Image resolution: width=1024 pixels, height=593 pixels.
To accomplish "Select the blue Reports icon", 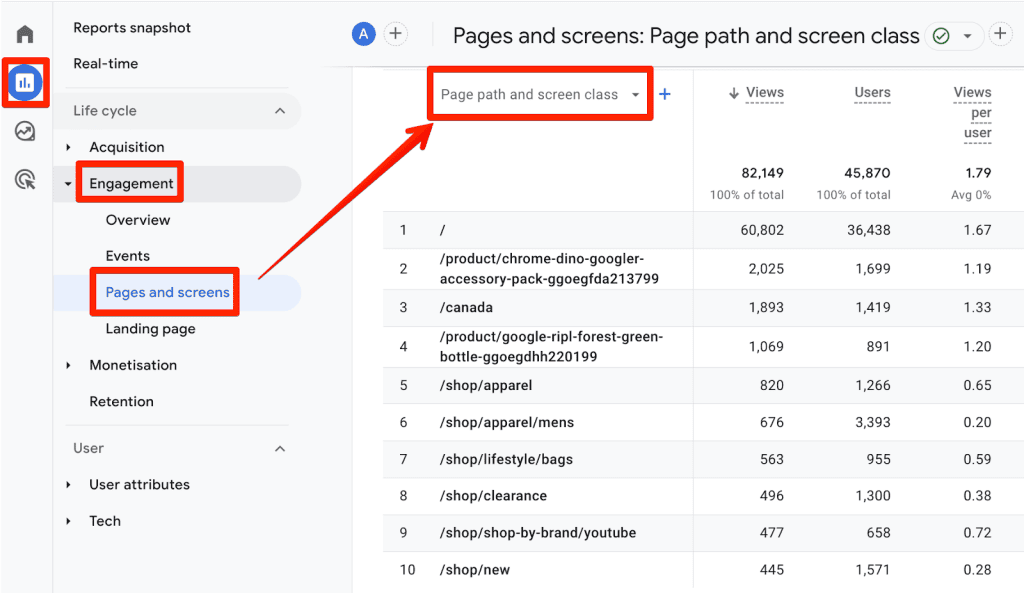I will pyautogui.click(x=23, y=83).
